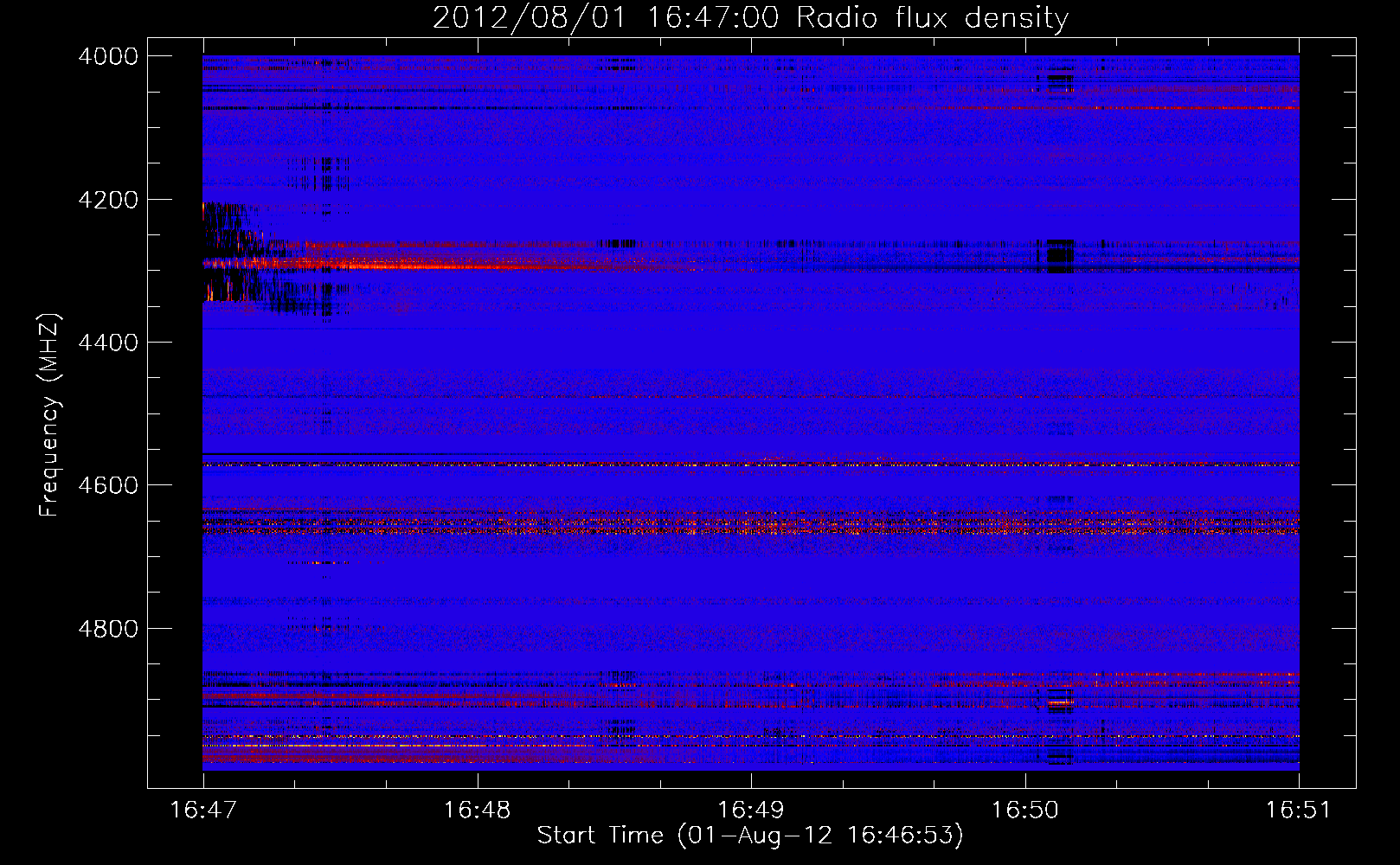Click the 16:47 time tick label
Screen dimensions: 1400x865
203,811
